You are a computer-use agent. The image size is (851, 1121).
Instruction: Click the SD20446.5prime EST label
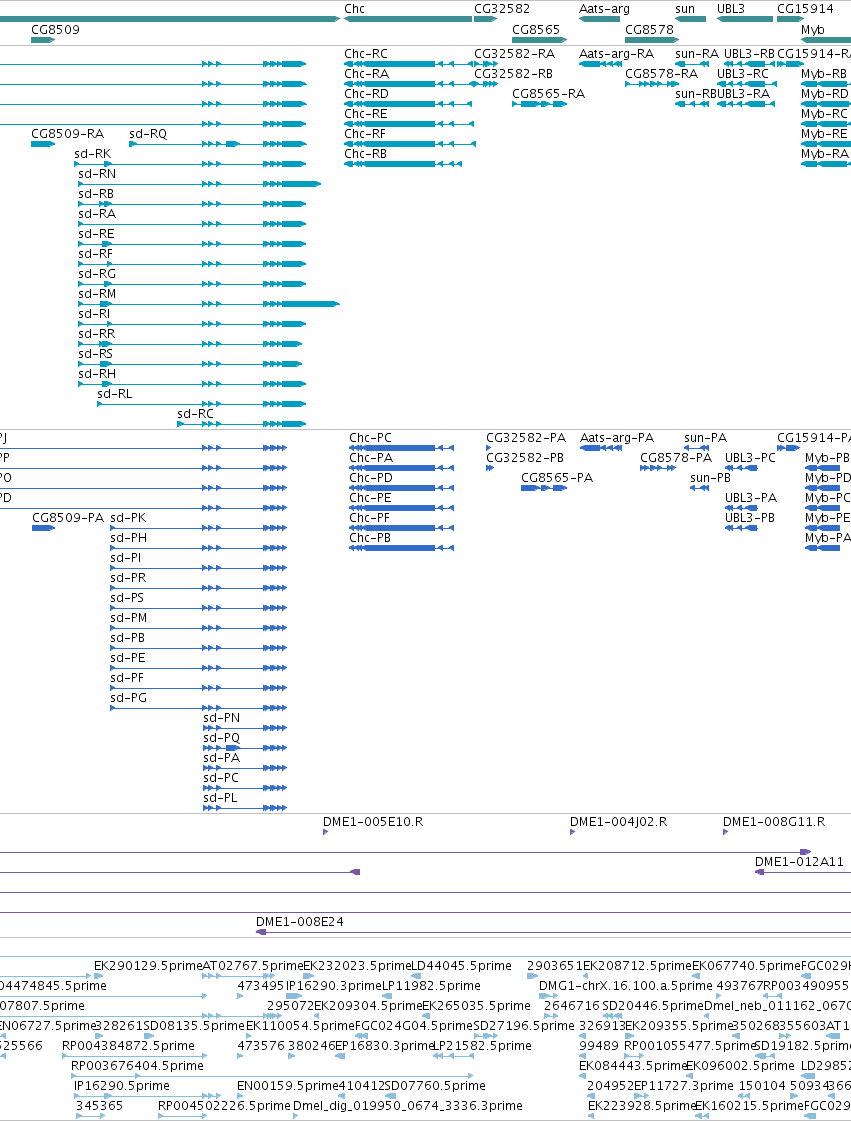click(653, 1006)
